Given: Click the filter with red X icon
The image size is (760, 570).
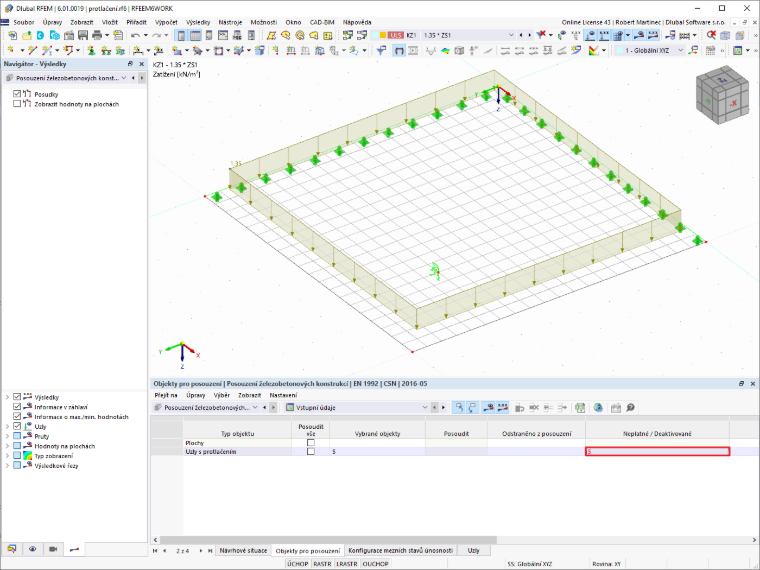Looking at the screenshot, I should pyautogui.click(x=541, y=35).
